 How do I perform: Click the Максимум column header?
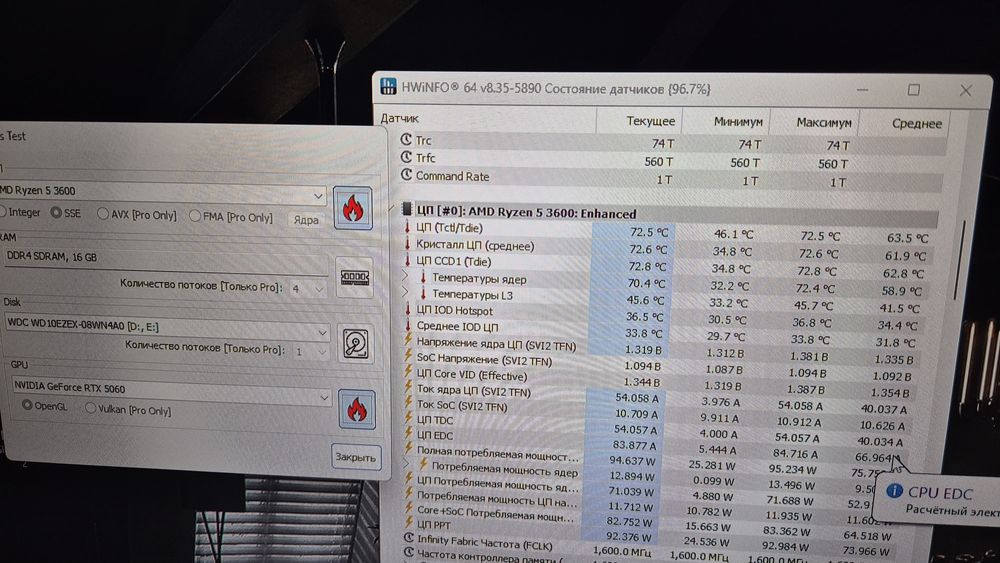click(823, 122)
